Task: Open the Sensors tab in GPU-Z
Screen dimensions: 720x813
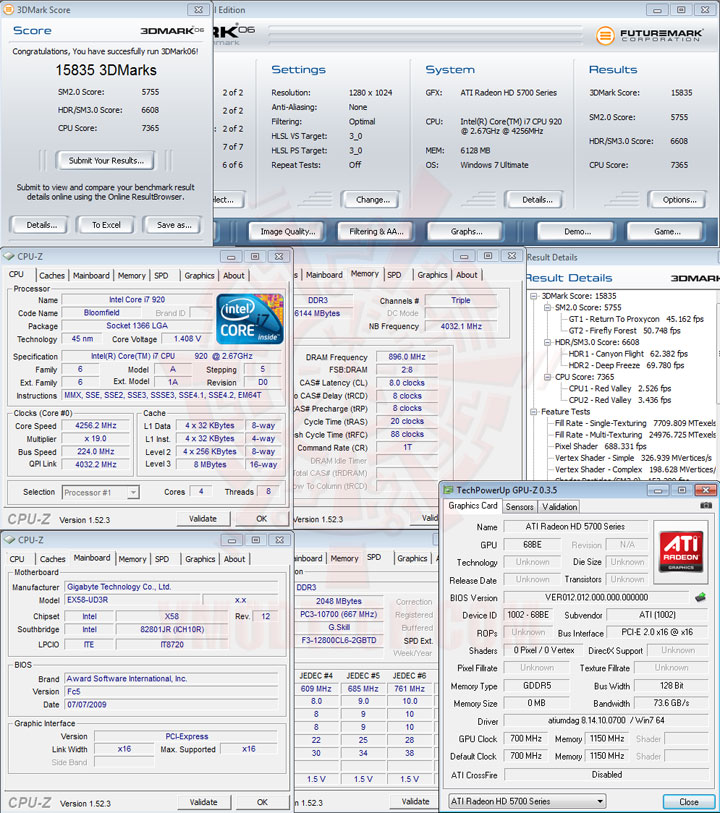Action: (x=519, y=507)
